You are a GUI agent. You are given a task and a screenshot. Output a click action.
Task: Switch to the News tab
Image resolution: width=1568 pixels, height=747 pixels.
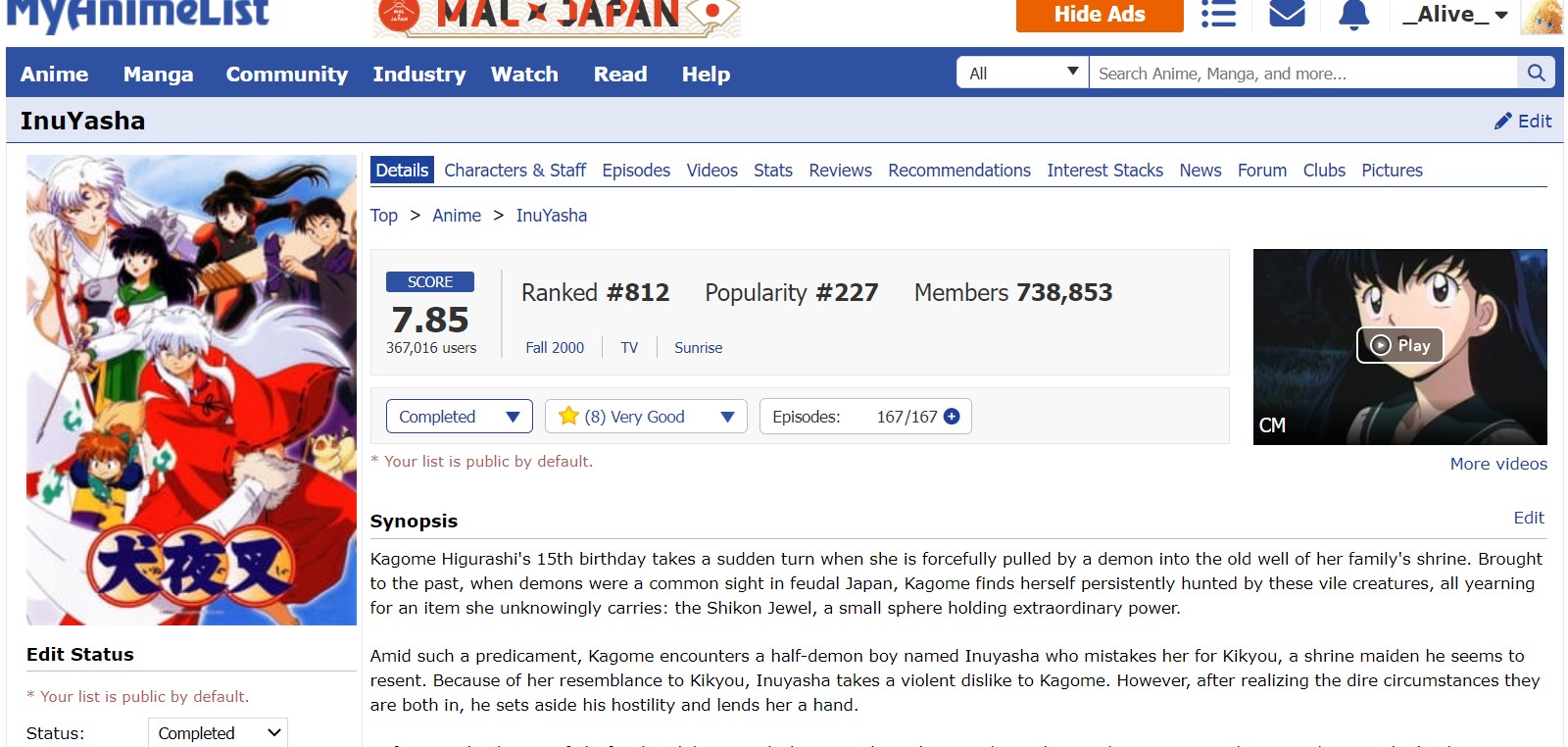(1200, 170)
